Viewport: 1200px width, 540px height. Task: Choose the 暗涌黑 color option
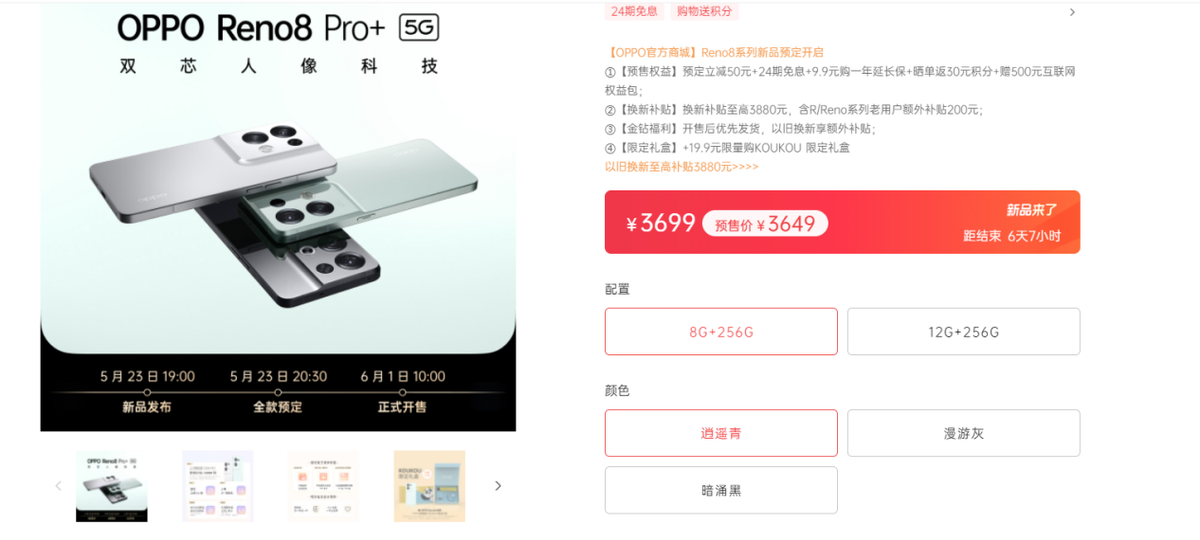721,490
